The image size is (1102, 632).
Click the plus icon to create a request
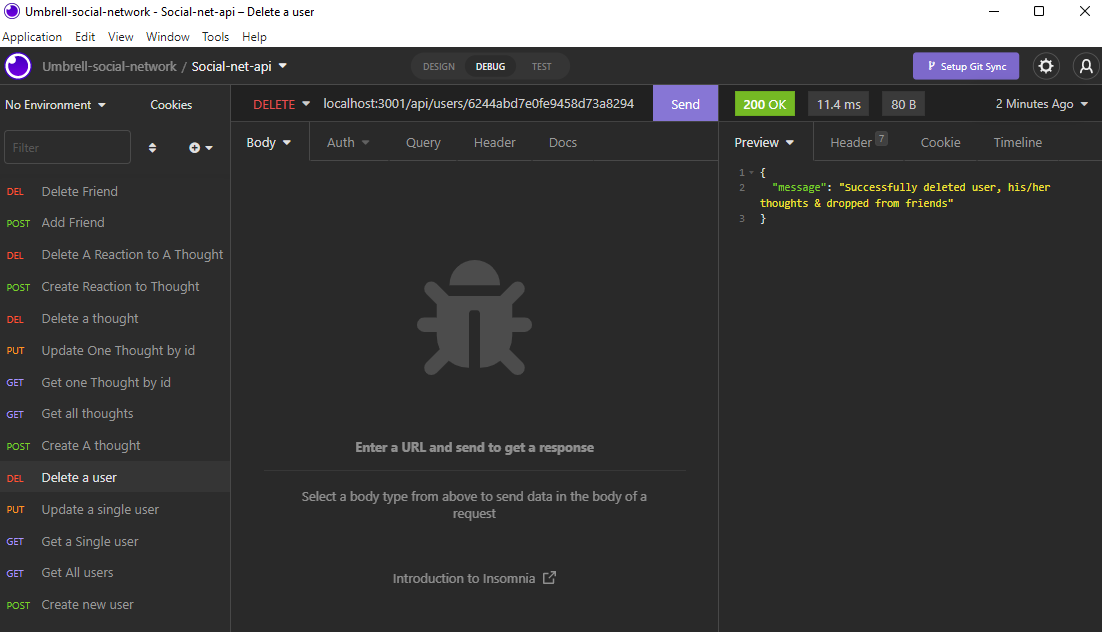click(x=194, y=146)
